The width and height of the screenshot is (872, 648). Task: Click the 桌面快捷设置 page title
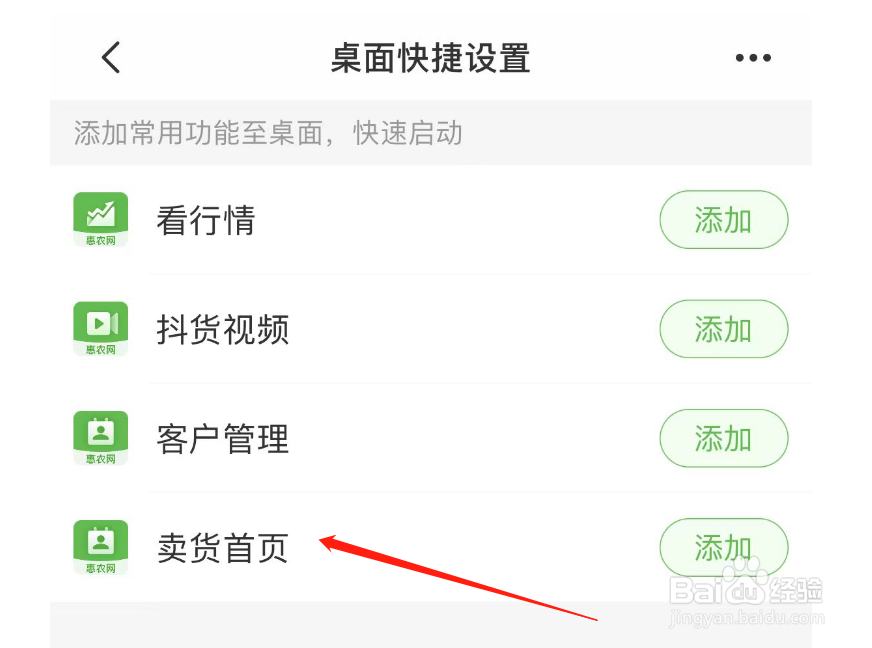[x=430, y=58]
